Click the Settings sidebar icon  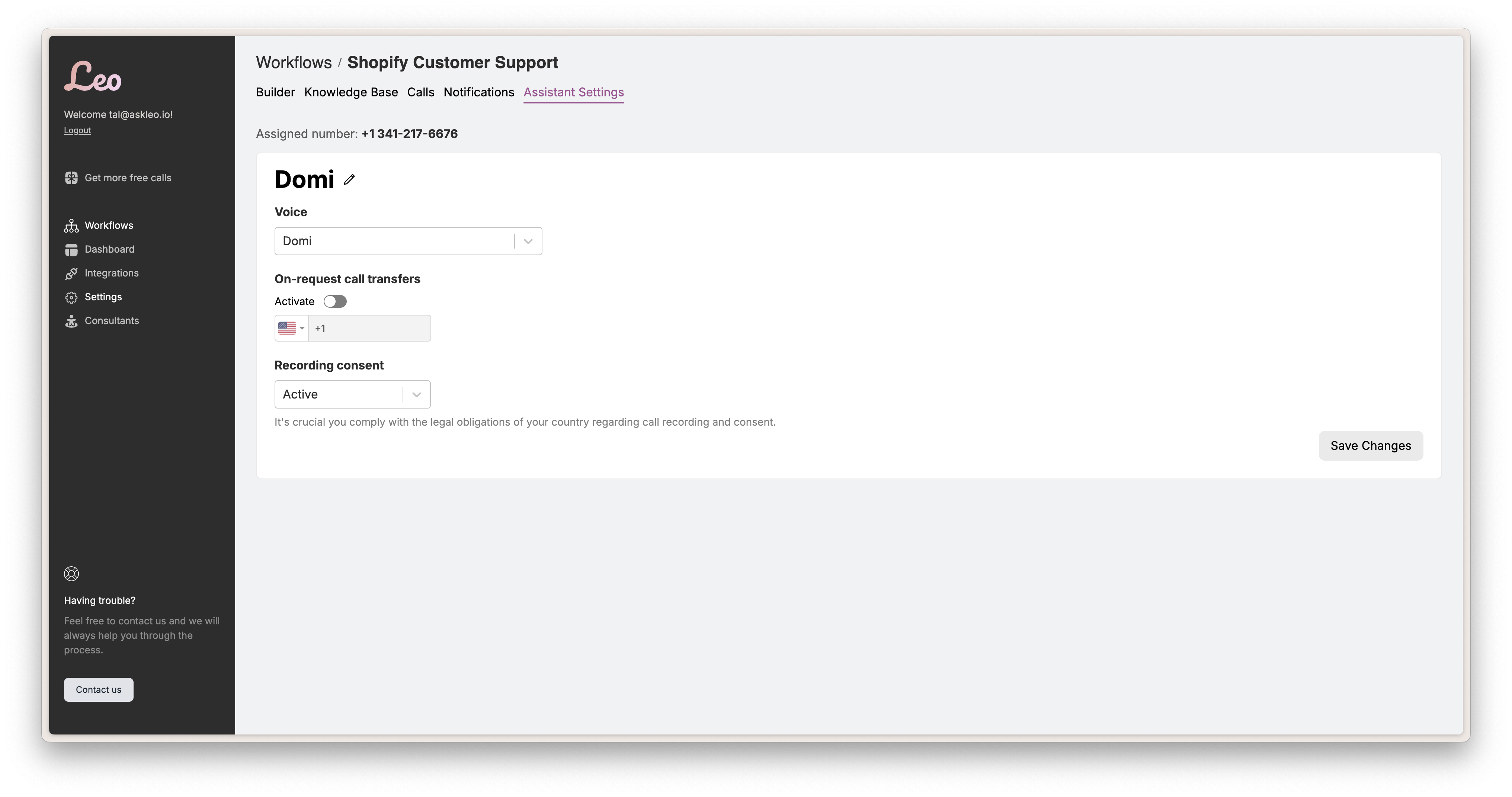coord(70,296)
